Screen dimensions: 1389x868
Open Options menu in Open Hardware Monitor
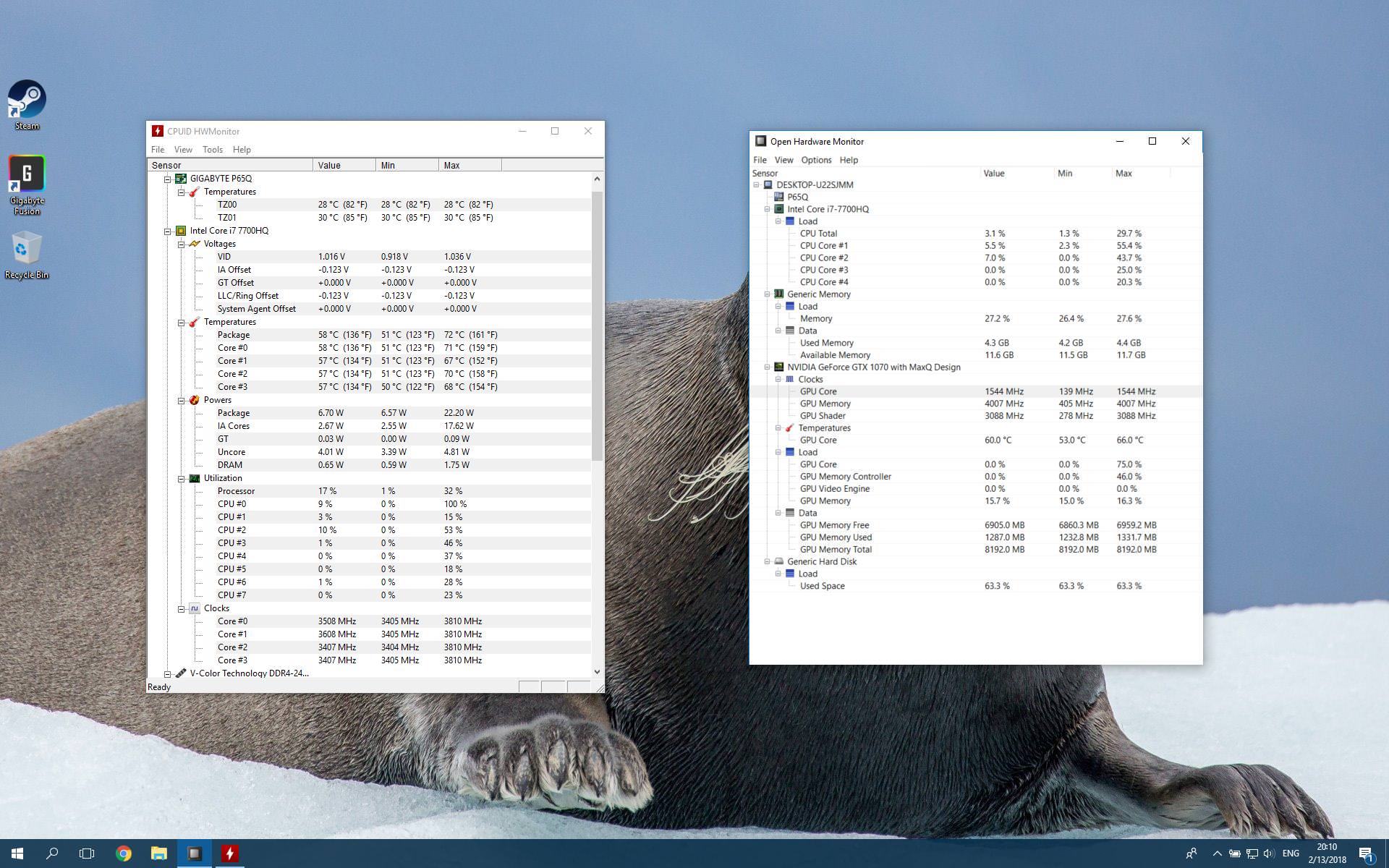pyautogui.click(x=816, y=160)
